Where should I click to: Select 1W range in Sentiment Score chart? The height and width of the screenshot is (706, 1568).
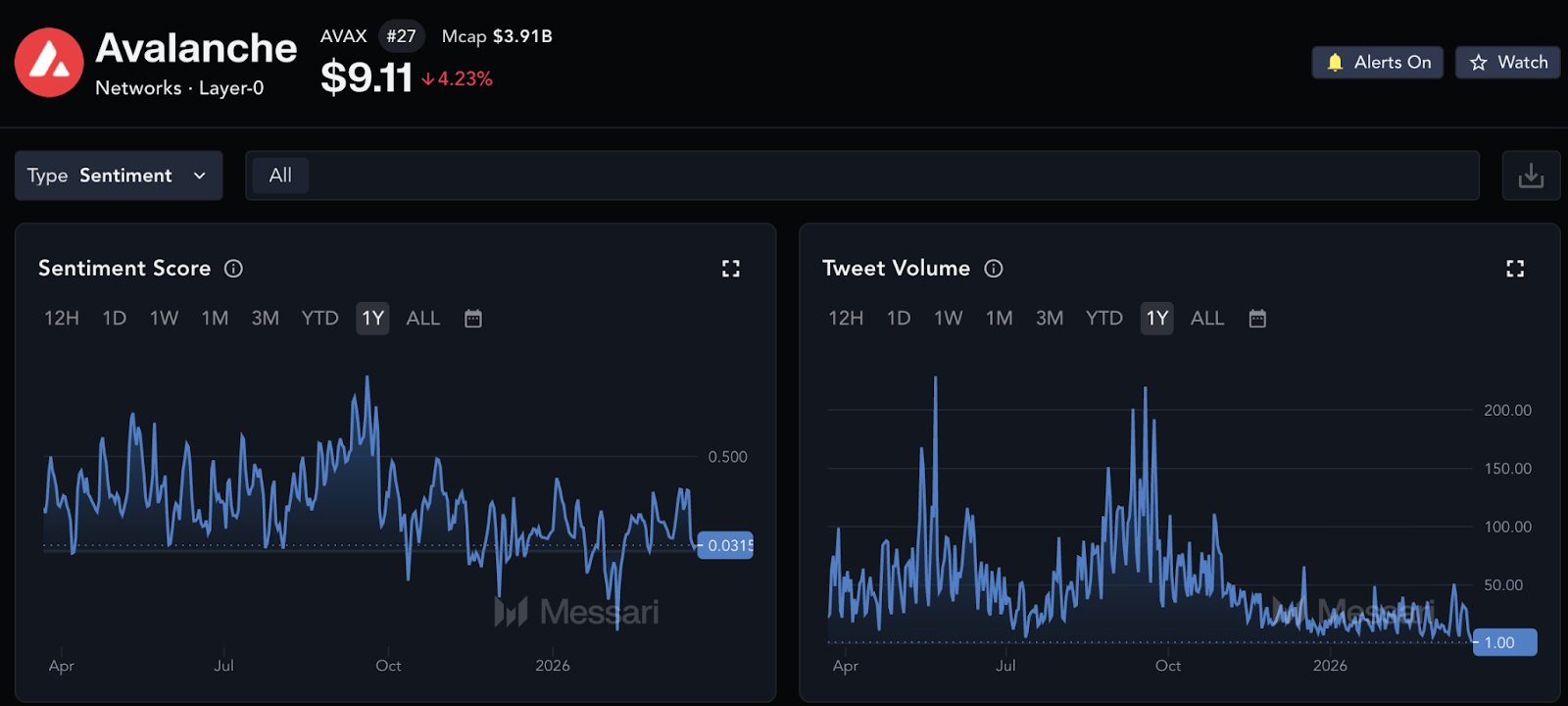click(x=164, y=319)
